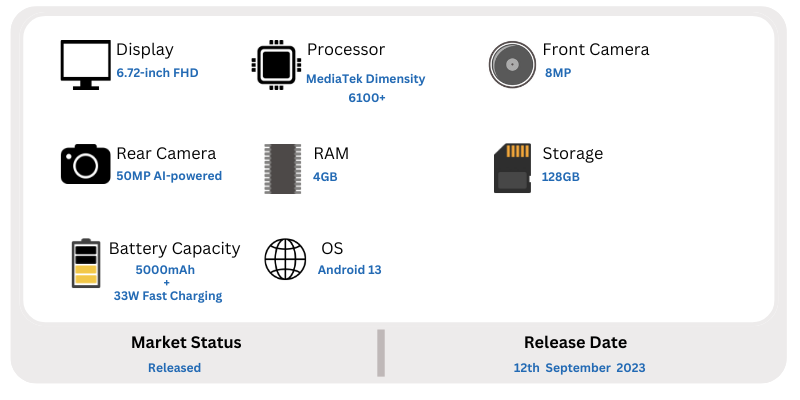Click the Android 13 text
This screenshot has width=800, height=400.
click(349, 270)
